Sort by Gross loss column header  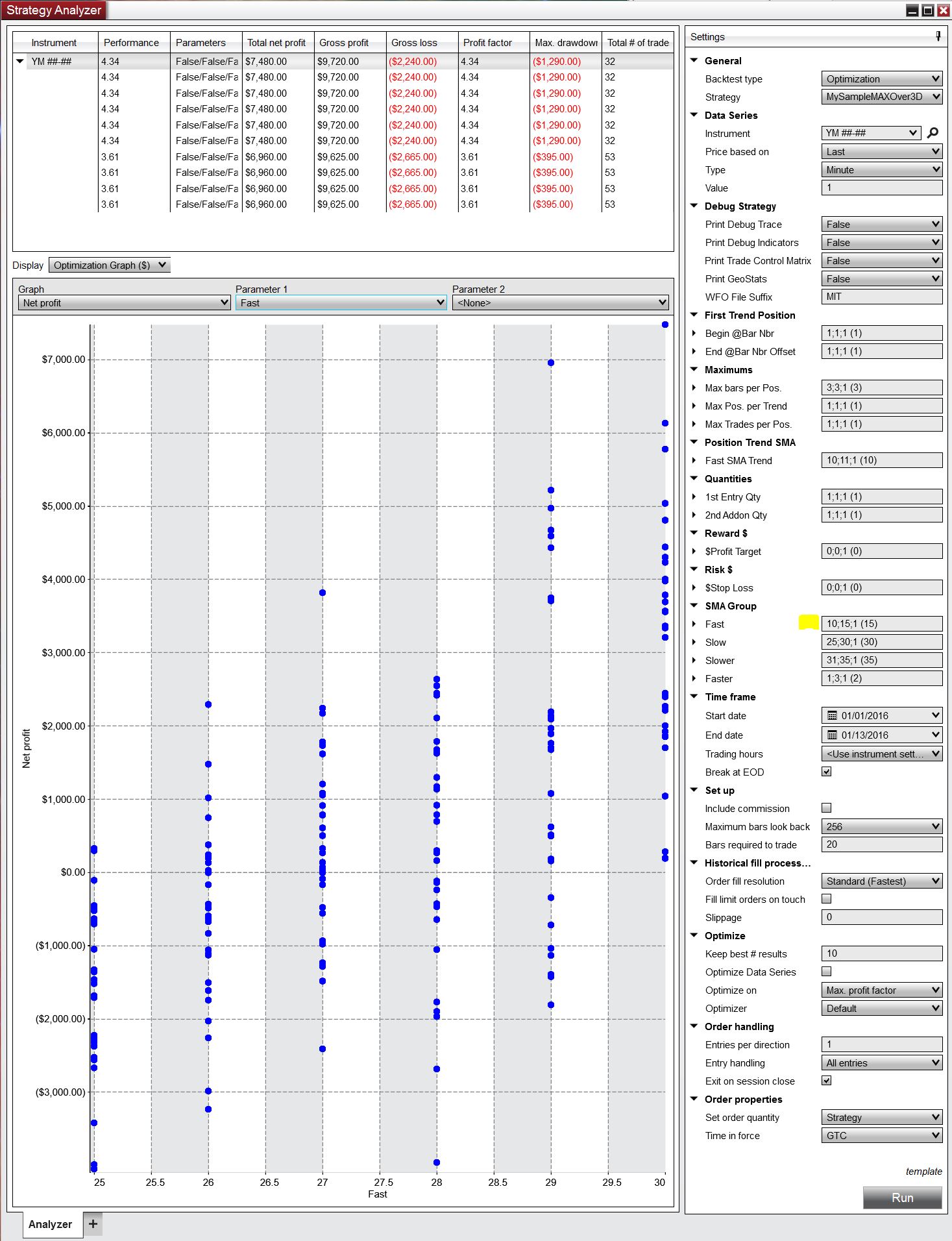(422, 42)
